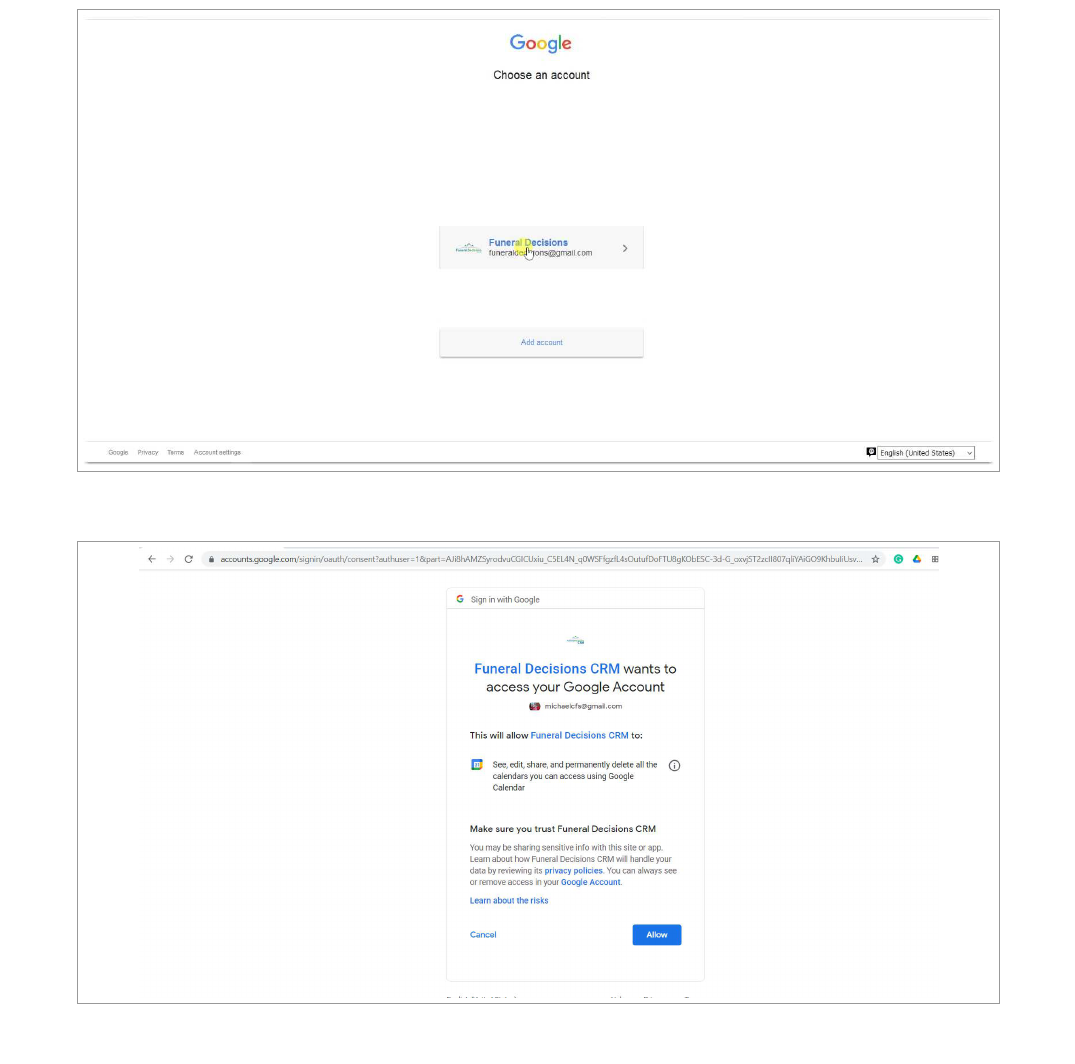
Task: Open the green Grammarly extension icon
Action: pyautogui.click(x=898, y=559)
